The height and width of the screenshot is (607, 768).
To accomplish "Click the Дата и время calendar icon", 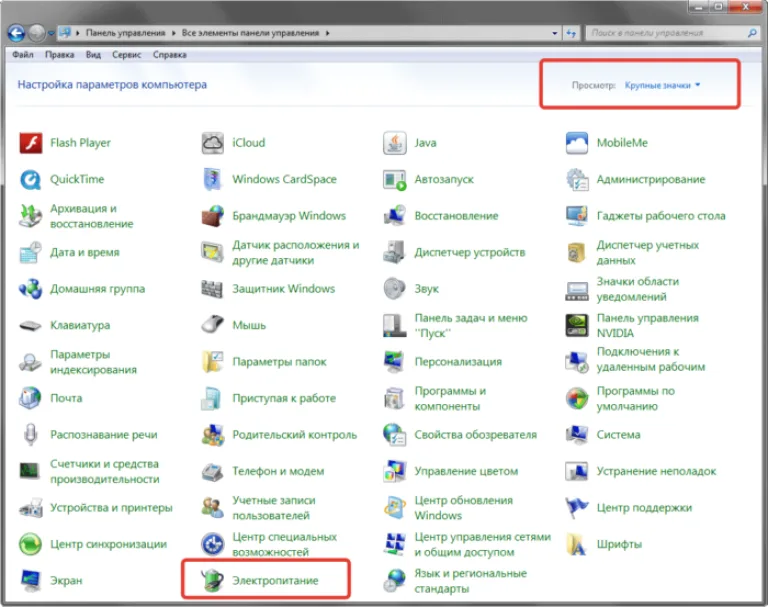I will click(x=30, y=252).
